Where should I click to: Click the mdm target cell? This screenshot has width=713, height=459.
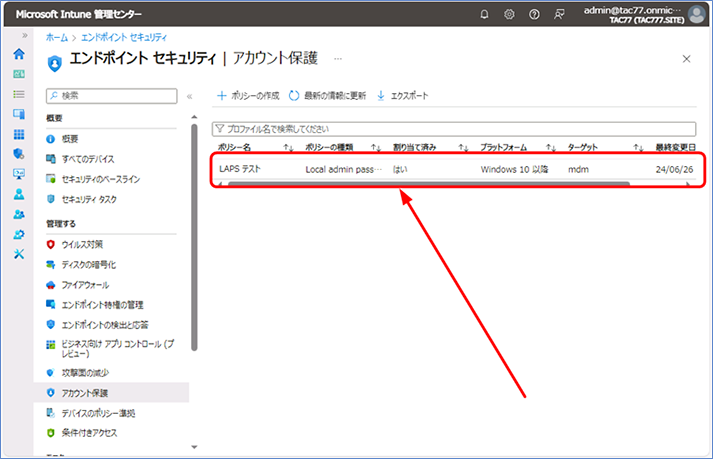point(578,169)
